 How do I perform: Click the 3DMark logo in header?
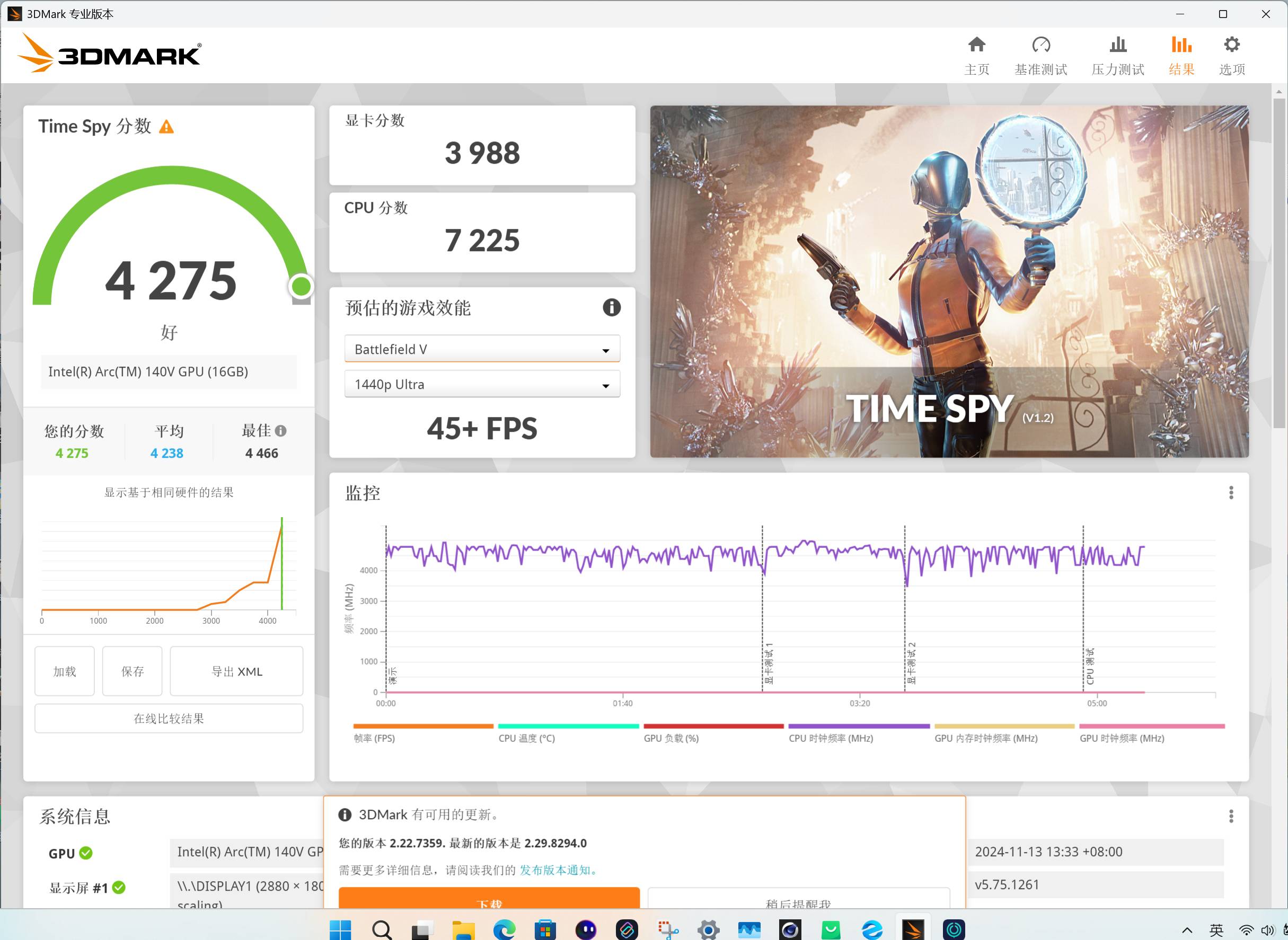coord(109,53)
